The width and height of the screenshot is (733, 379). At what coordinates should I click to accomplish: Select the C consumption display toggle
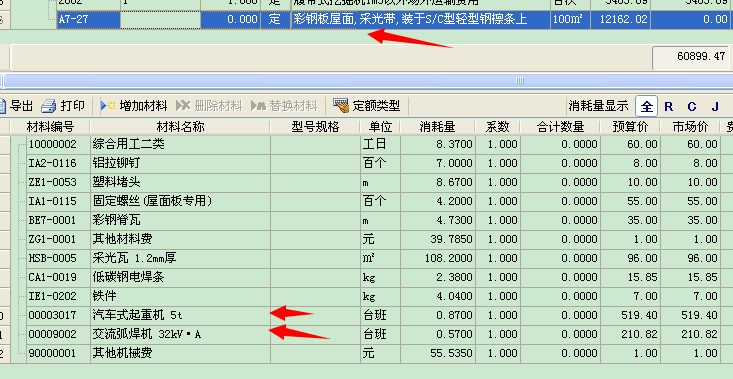point(692,107)
